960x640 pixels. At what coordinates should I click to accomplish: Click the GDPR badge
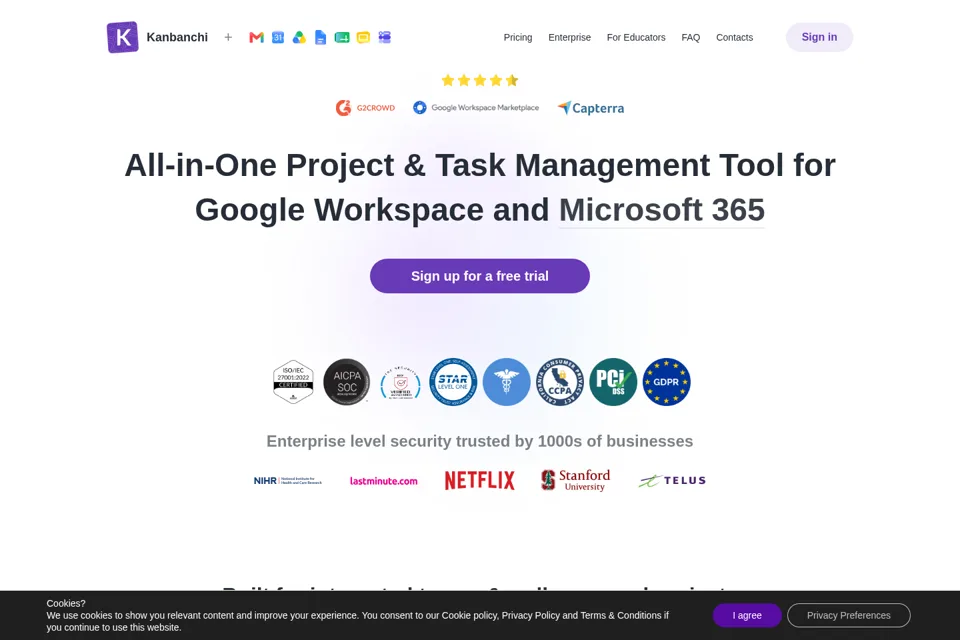tap(666, 382)
